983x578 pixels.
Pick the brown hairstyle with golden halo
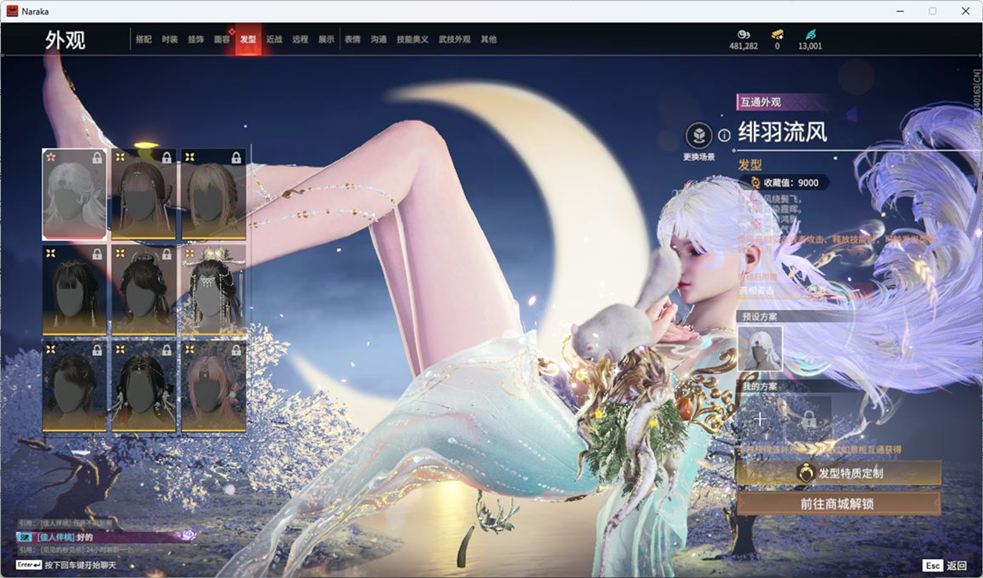[144, 194]
